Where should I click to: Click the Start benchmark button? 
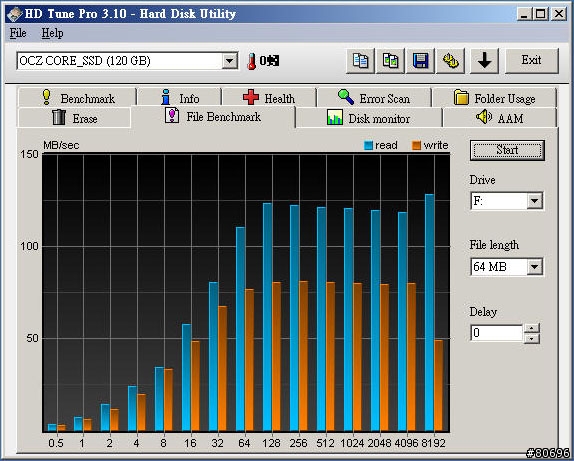coord(507,150)
